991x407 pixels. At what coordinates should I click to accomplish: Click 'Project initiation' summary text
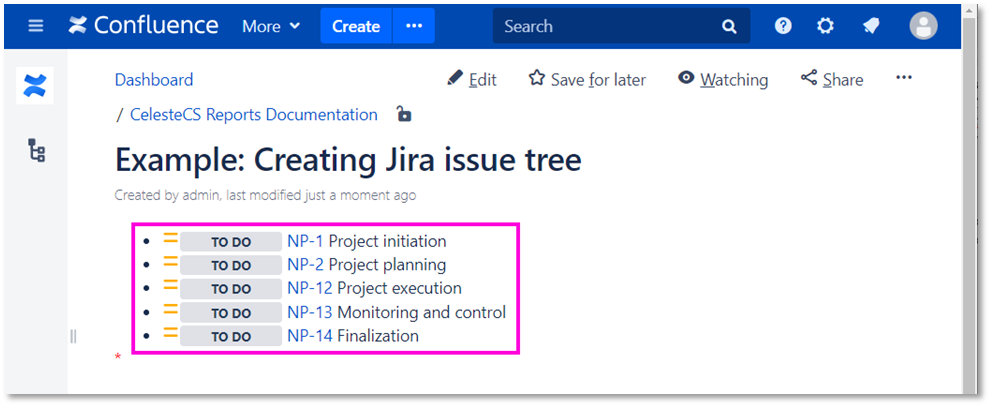387,241
